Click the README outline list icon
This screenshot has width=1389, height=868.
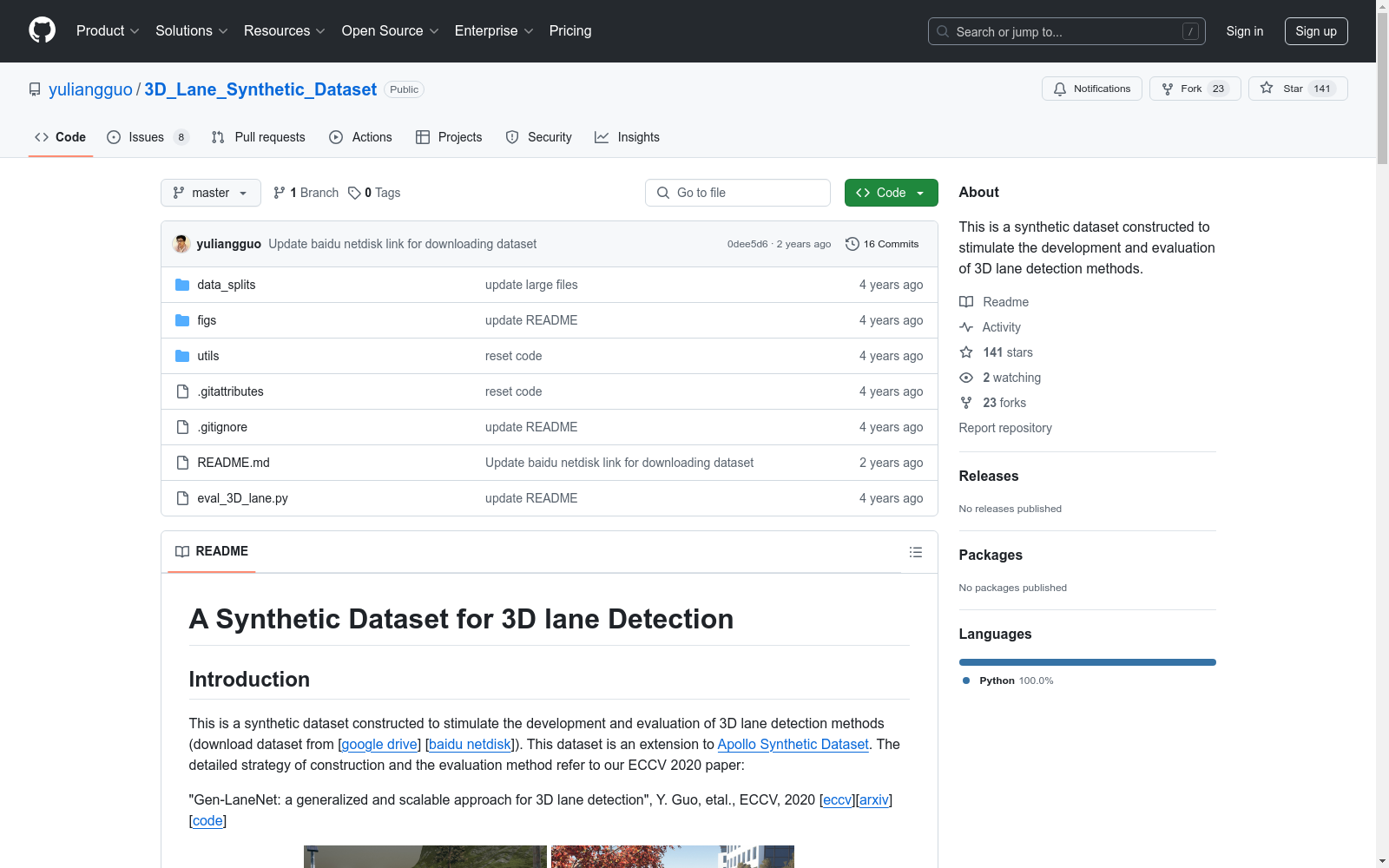click(915, 552)
